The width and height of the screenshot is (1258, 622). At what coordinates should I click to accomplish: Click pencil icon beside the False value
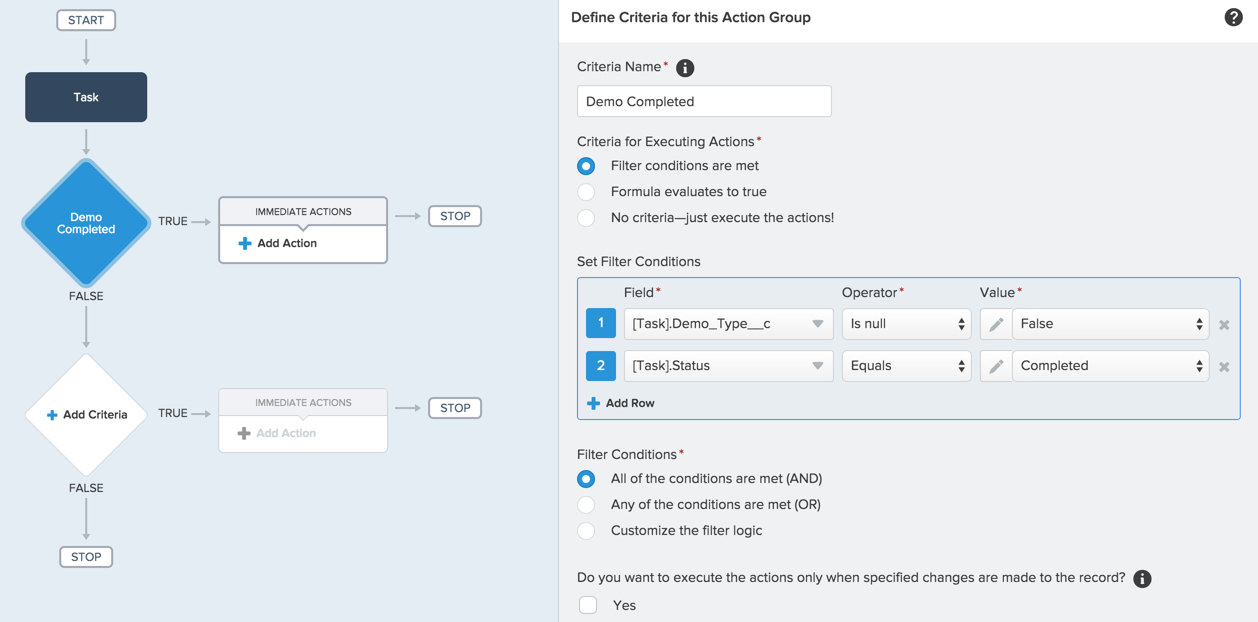[x=995, y=324]
